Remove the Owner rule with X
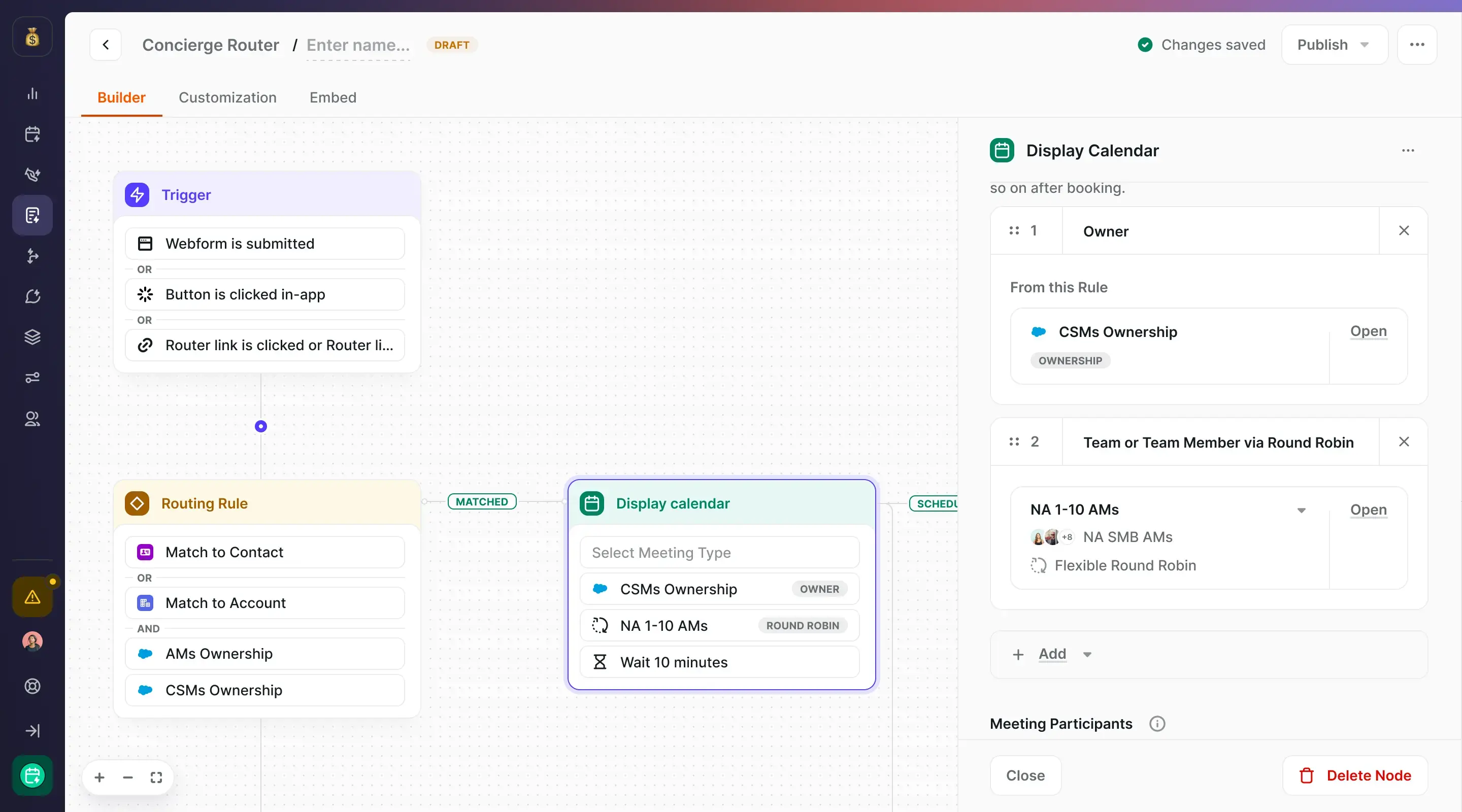 click(x=1404, y=231)
